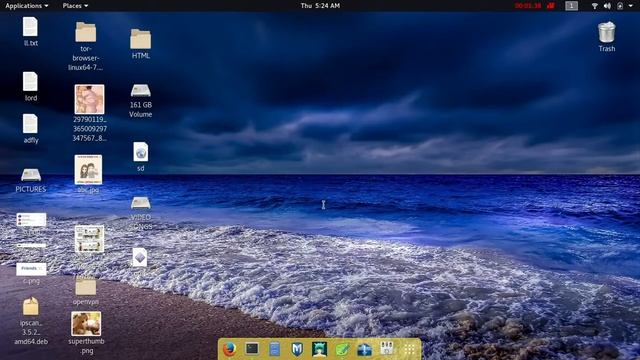
Task: Select the comic-strip image thumbnail above openvpn
Action: pos(89,239)
